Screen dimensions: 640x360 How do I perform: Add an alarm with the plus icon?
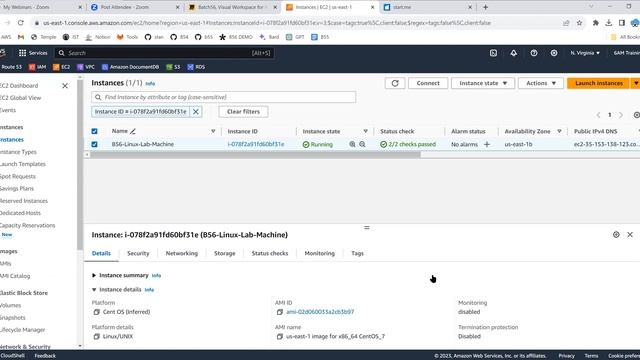click(x=487, y=144)
